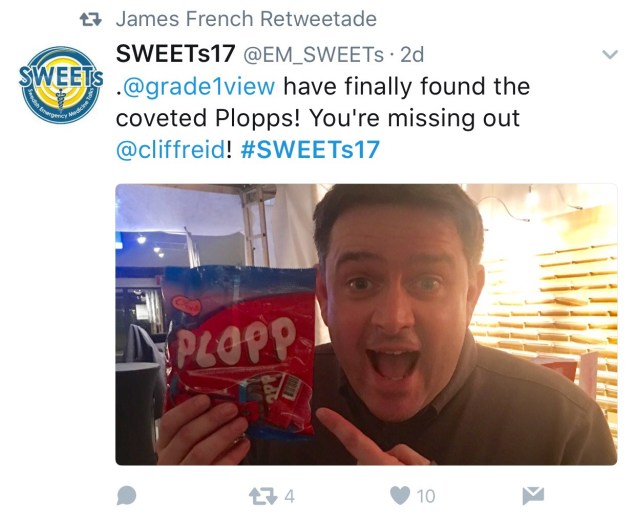Screen dimensions: 636x524
Task: Click the tweet body text
Action: coord(323,118)
